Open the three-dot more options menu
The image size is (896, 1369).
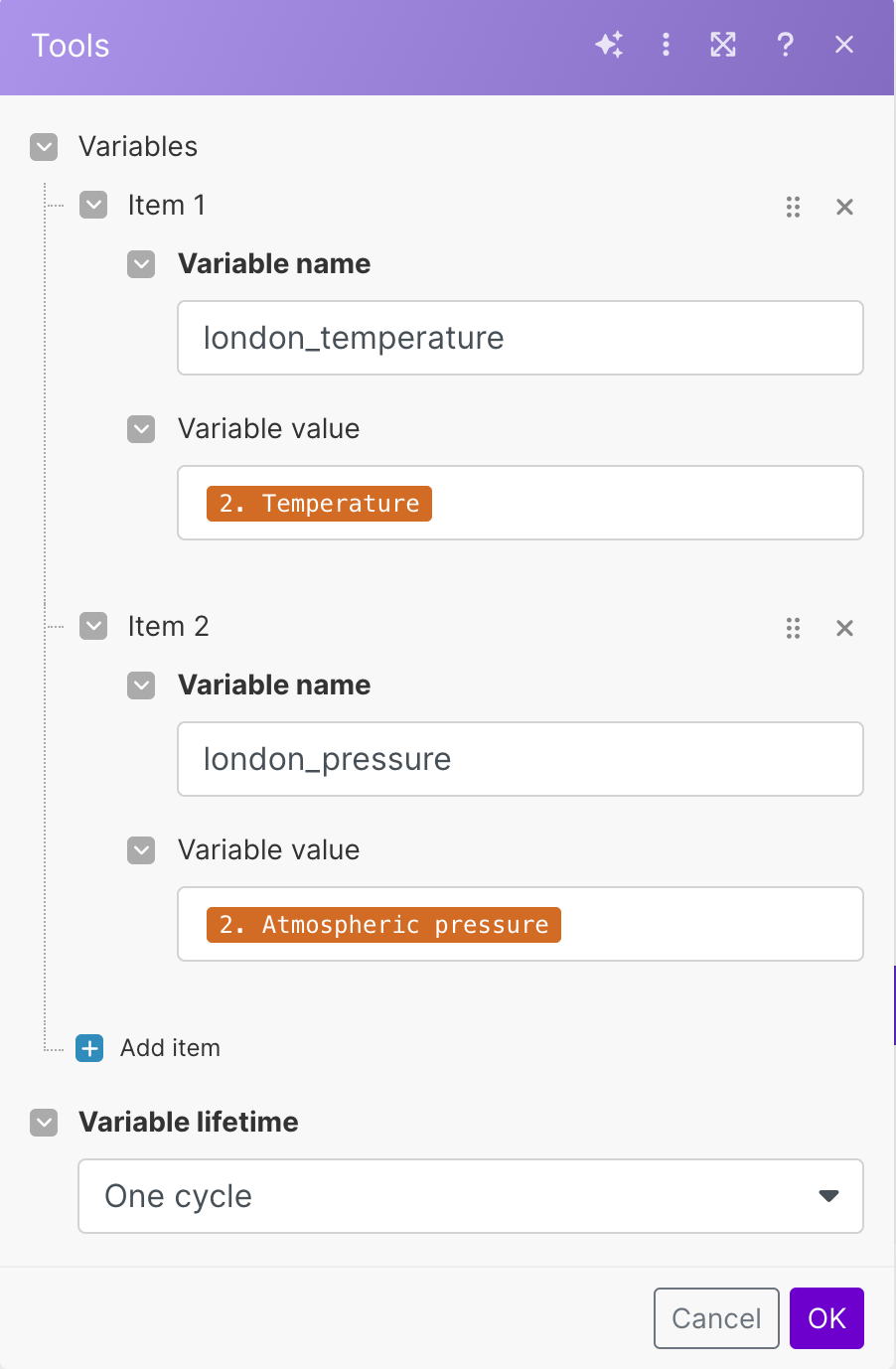666,45
